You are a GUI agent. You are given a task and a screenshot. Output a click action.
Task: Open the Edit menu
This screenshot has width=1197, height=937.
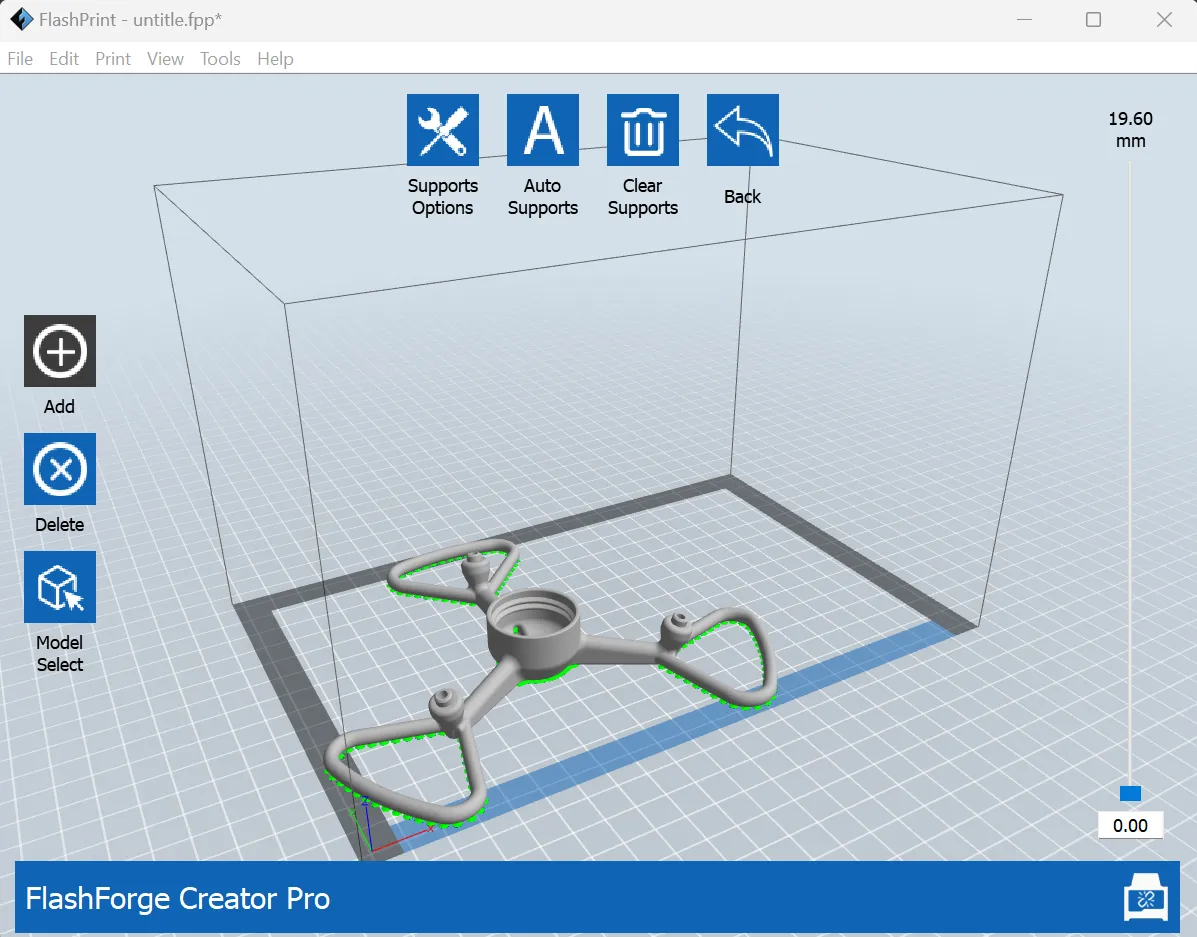tap(64, 59)
